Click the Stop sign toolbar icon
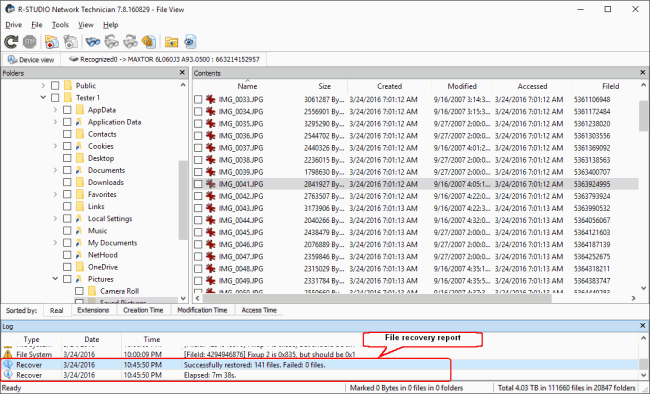This screenshot has height=394, width=650. pos(29,41)
